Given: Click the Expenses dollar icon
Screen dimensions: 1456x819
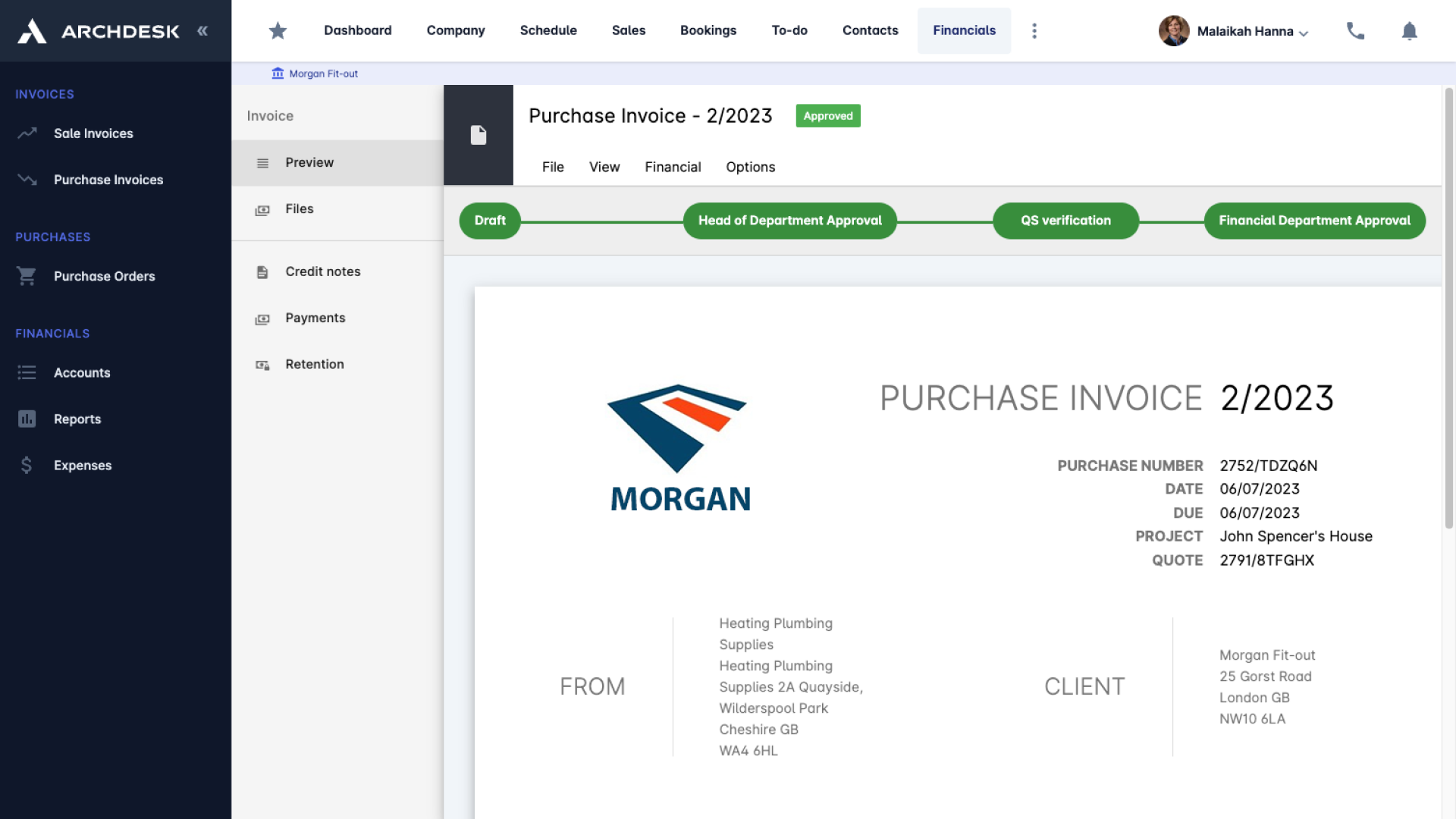Looking at the screenshot, I should (27, 465).
